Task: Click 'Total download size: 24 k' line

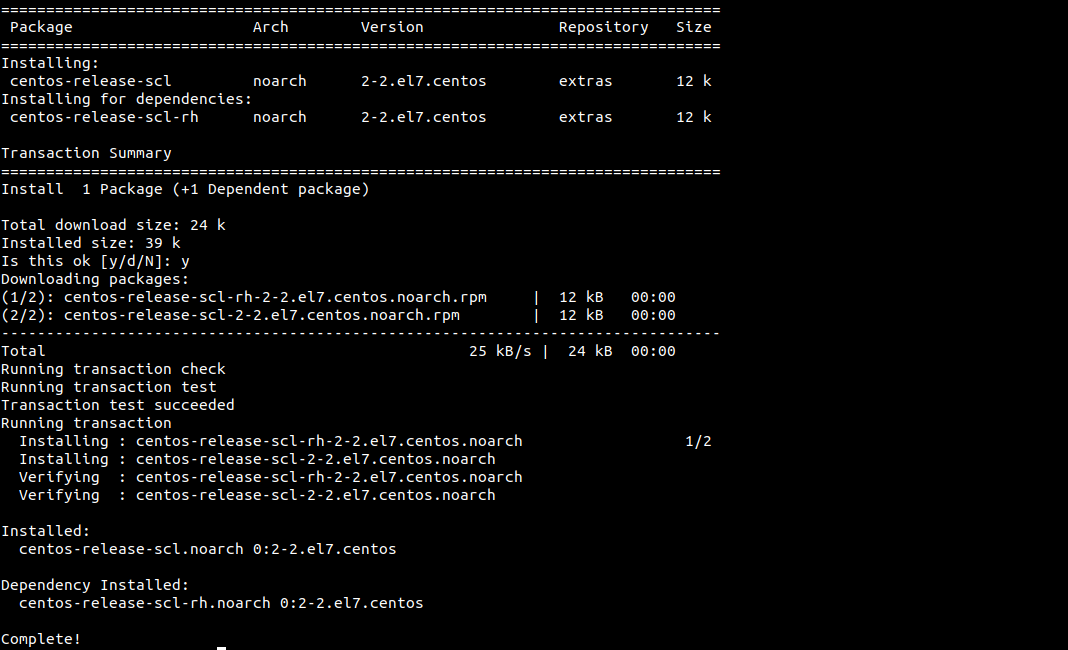Action: (113, 226)
